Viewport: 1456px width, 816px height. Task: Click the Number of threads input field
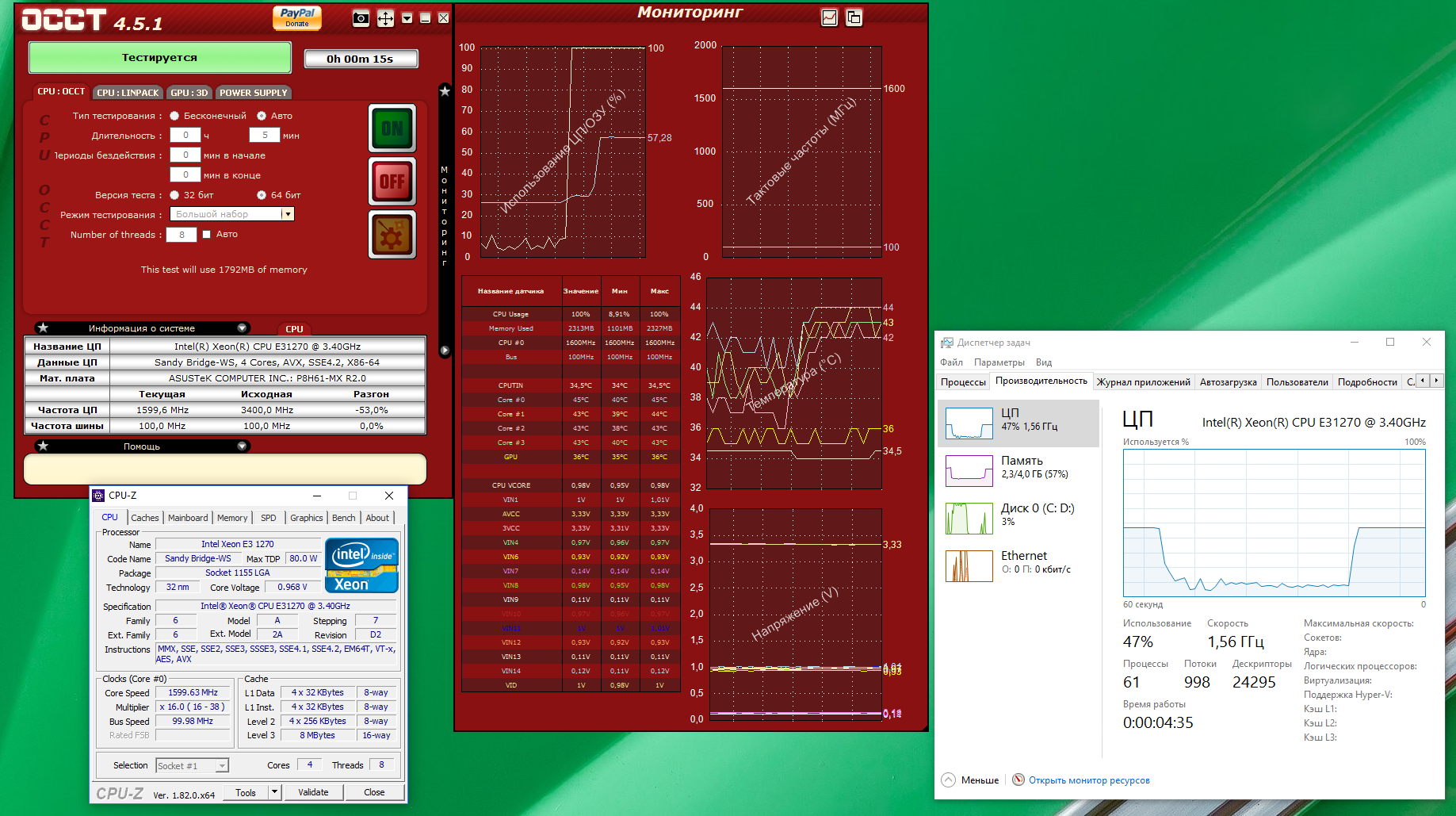[x=182, y=235]
